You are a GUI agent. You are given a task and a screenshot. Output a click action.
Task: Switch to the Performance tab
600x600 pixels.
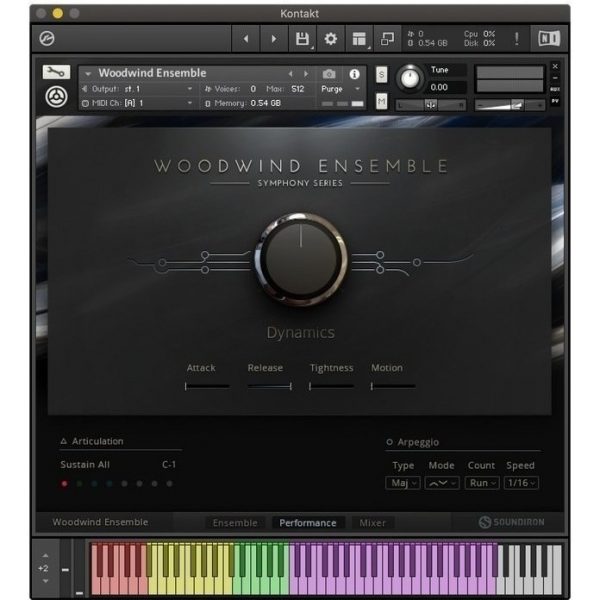308,523
